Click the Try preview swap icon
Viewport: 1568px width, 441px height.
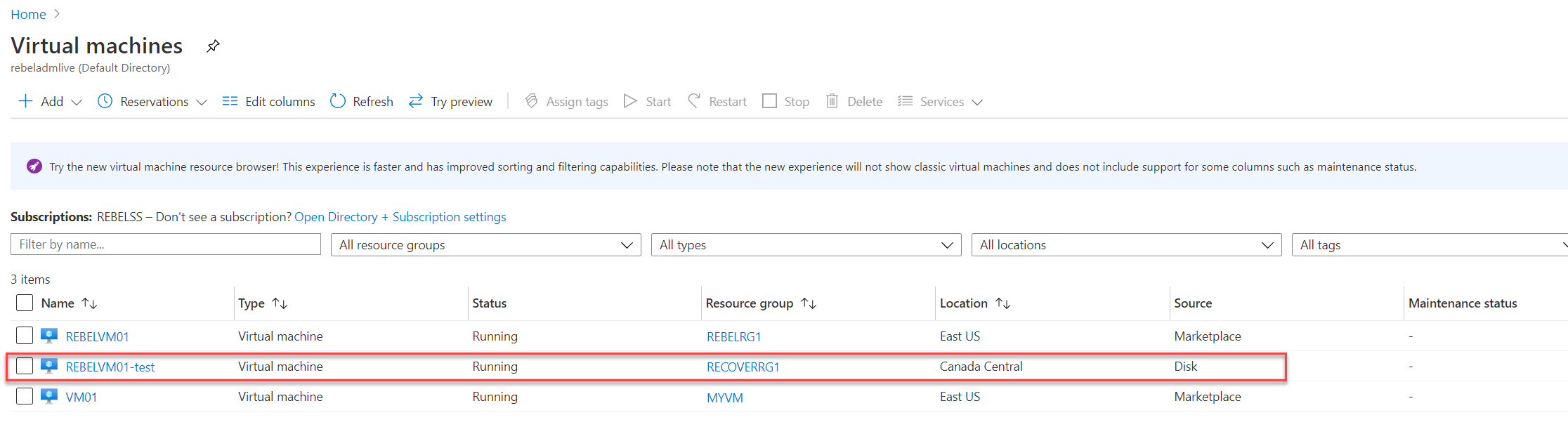click(416, 101)
